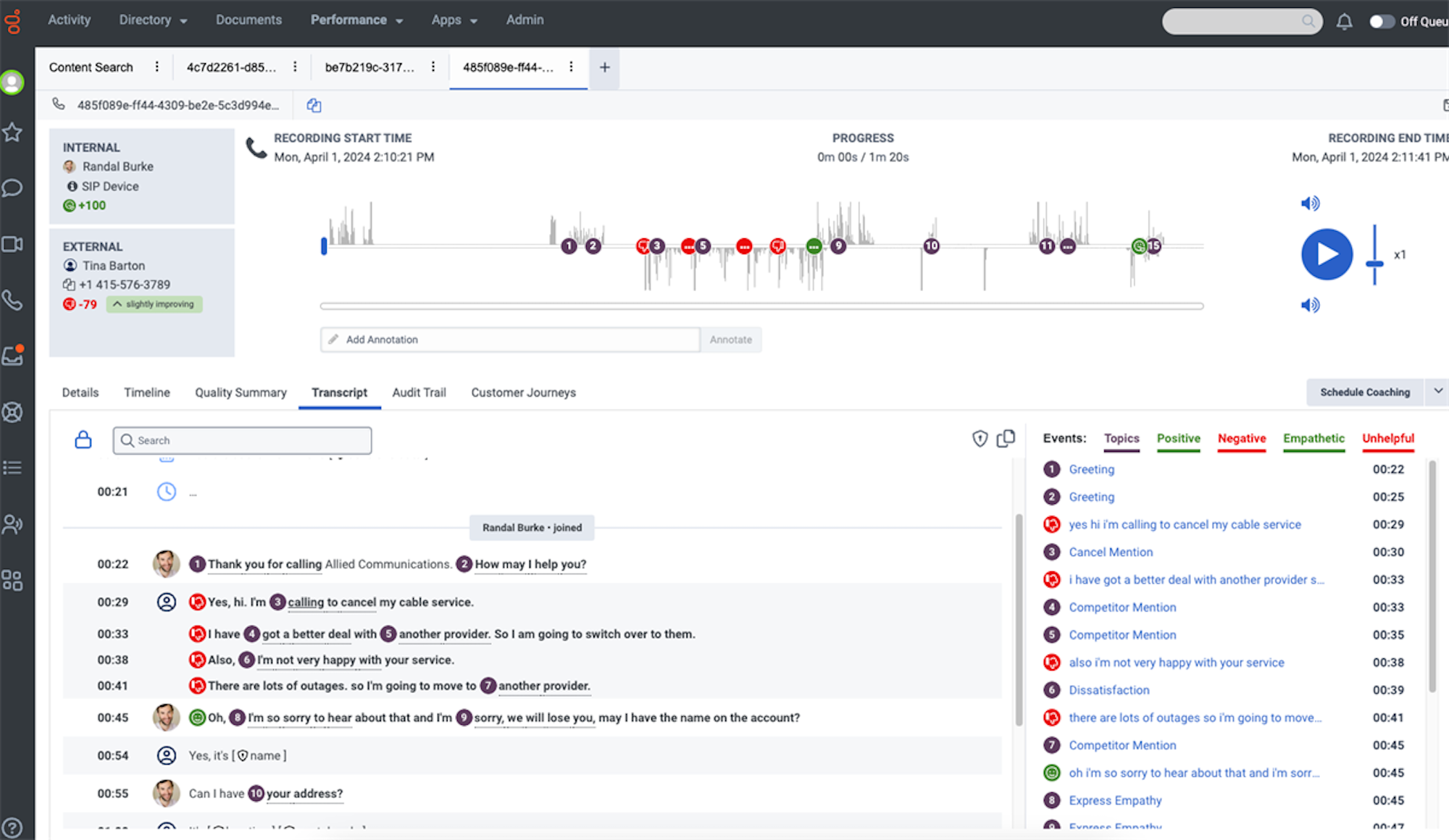Click the Schedule Coaching button
The width and height of the screenshot is (1449, 840).
click(1365, 392)
